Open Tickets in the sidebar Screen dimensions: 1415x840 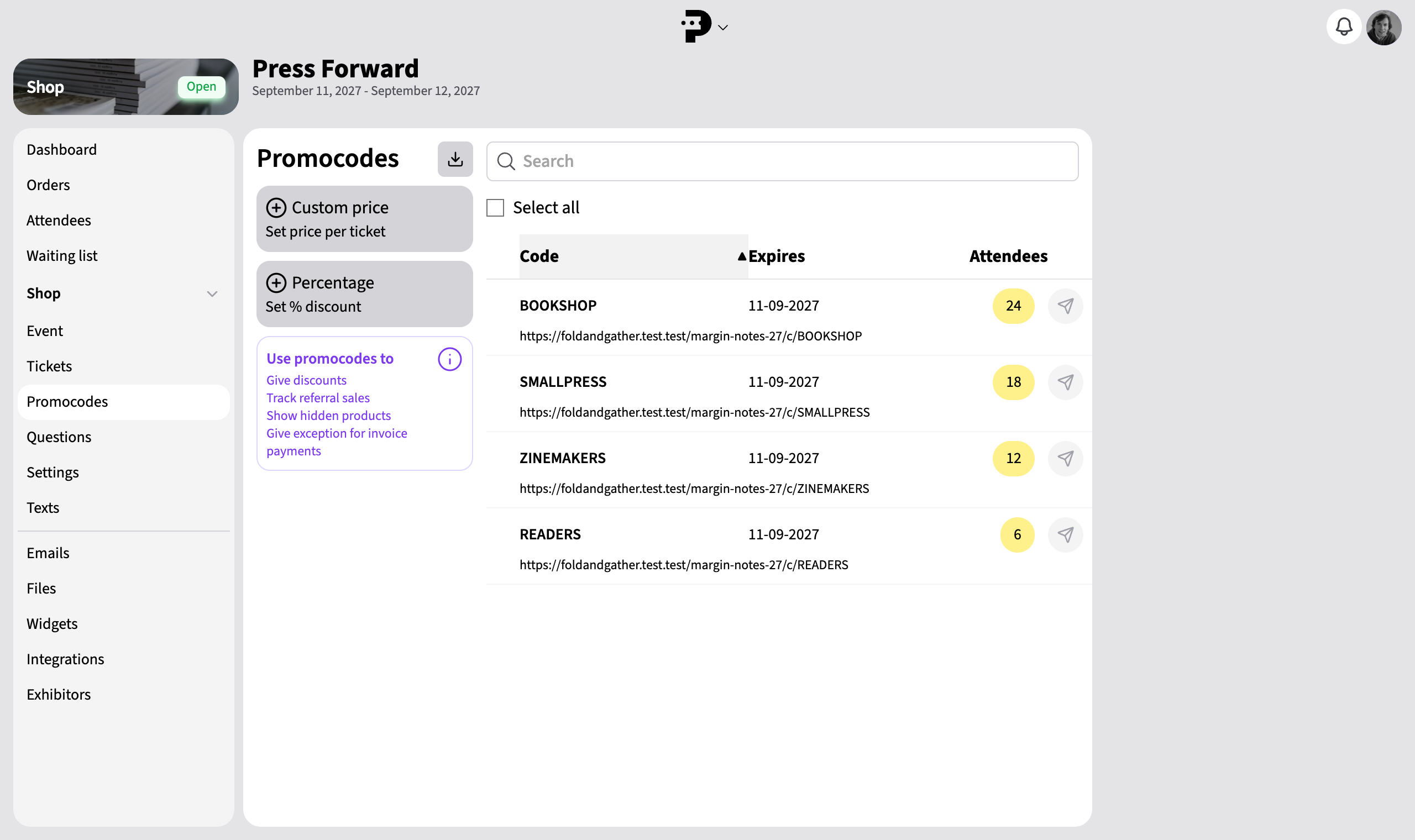[x=49, y=366]
